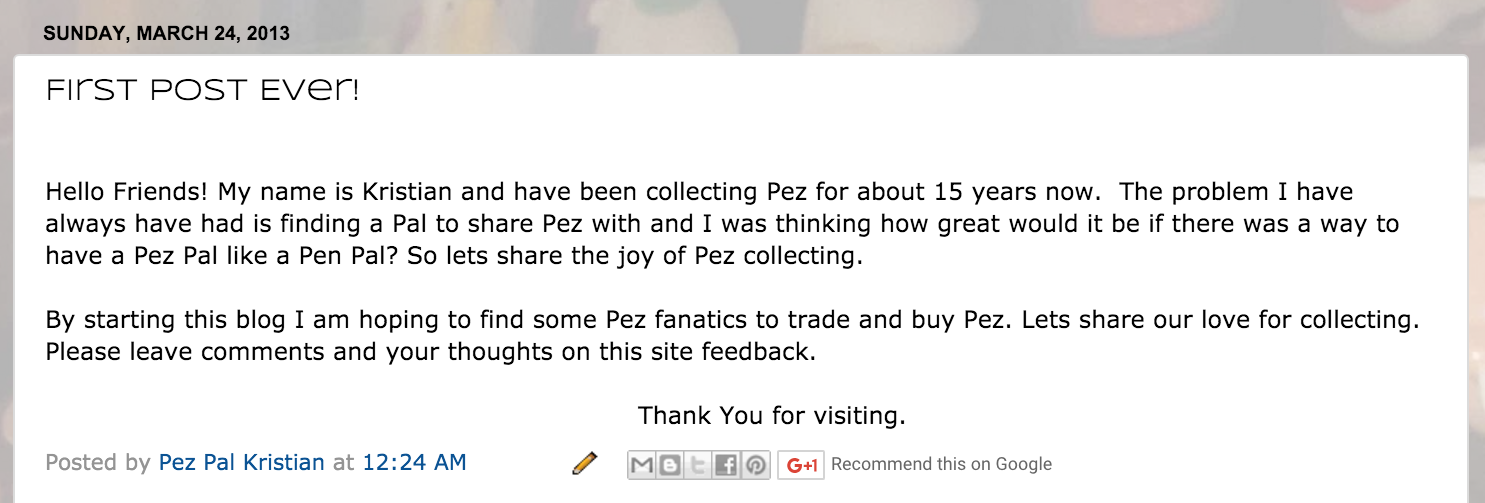Click the word 'at' before the timestamp
The width and height of the screenshot is (1485, 503).
pyautogui.click(x=343, y=462)
